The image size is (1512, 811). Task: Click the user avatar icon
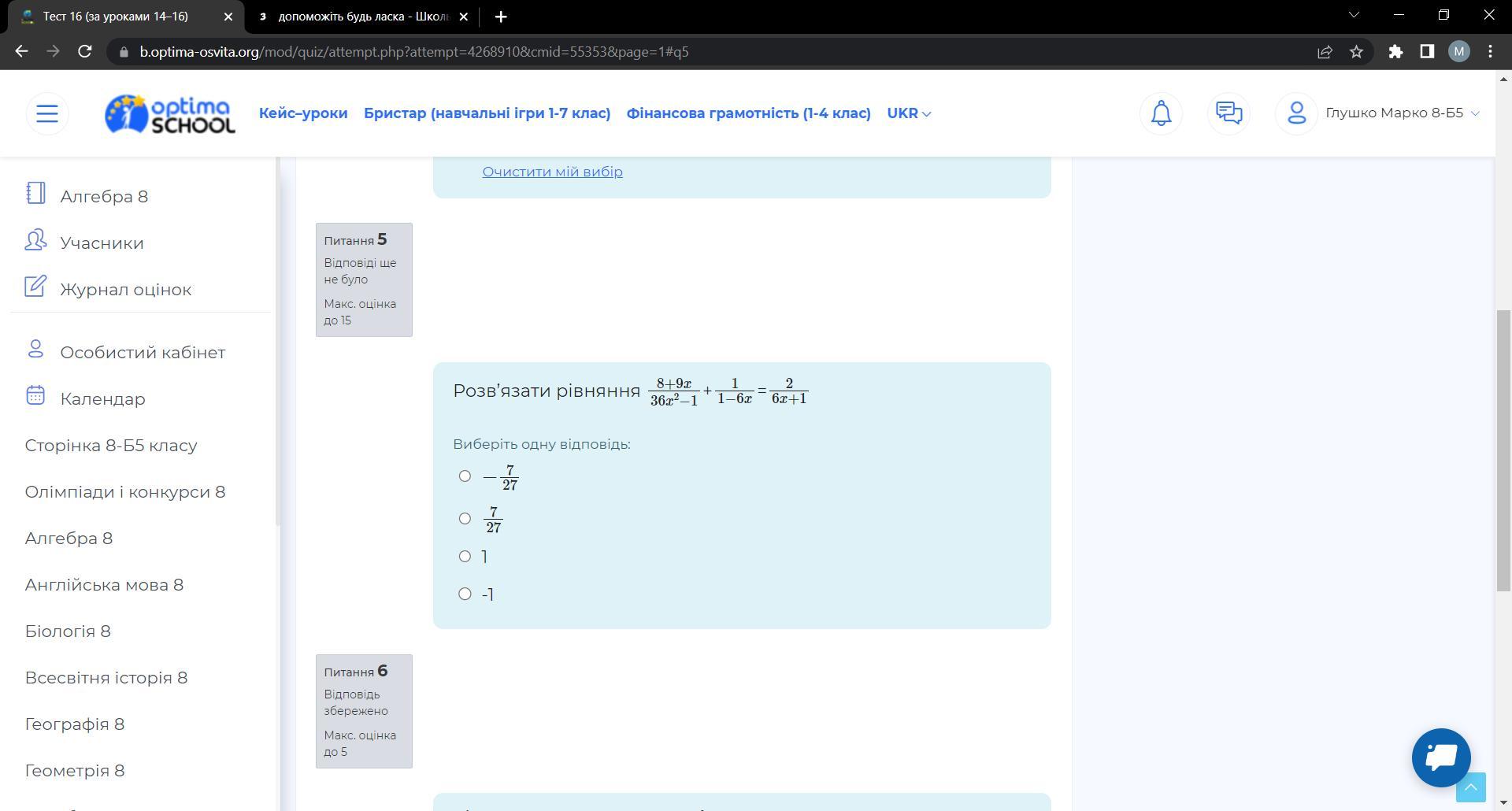pos(1296,113)
